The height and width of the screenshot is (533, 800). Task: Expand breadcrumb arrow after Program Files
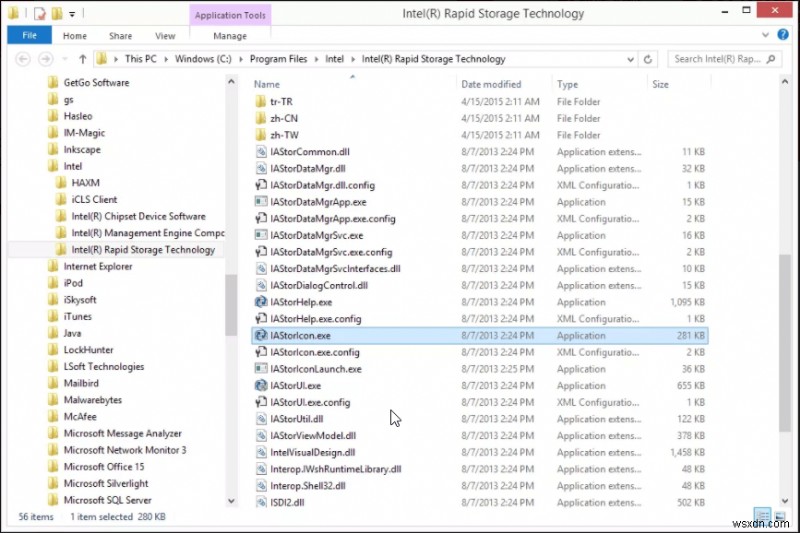pos(316,59)
